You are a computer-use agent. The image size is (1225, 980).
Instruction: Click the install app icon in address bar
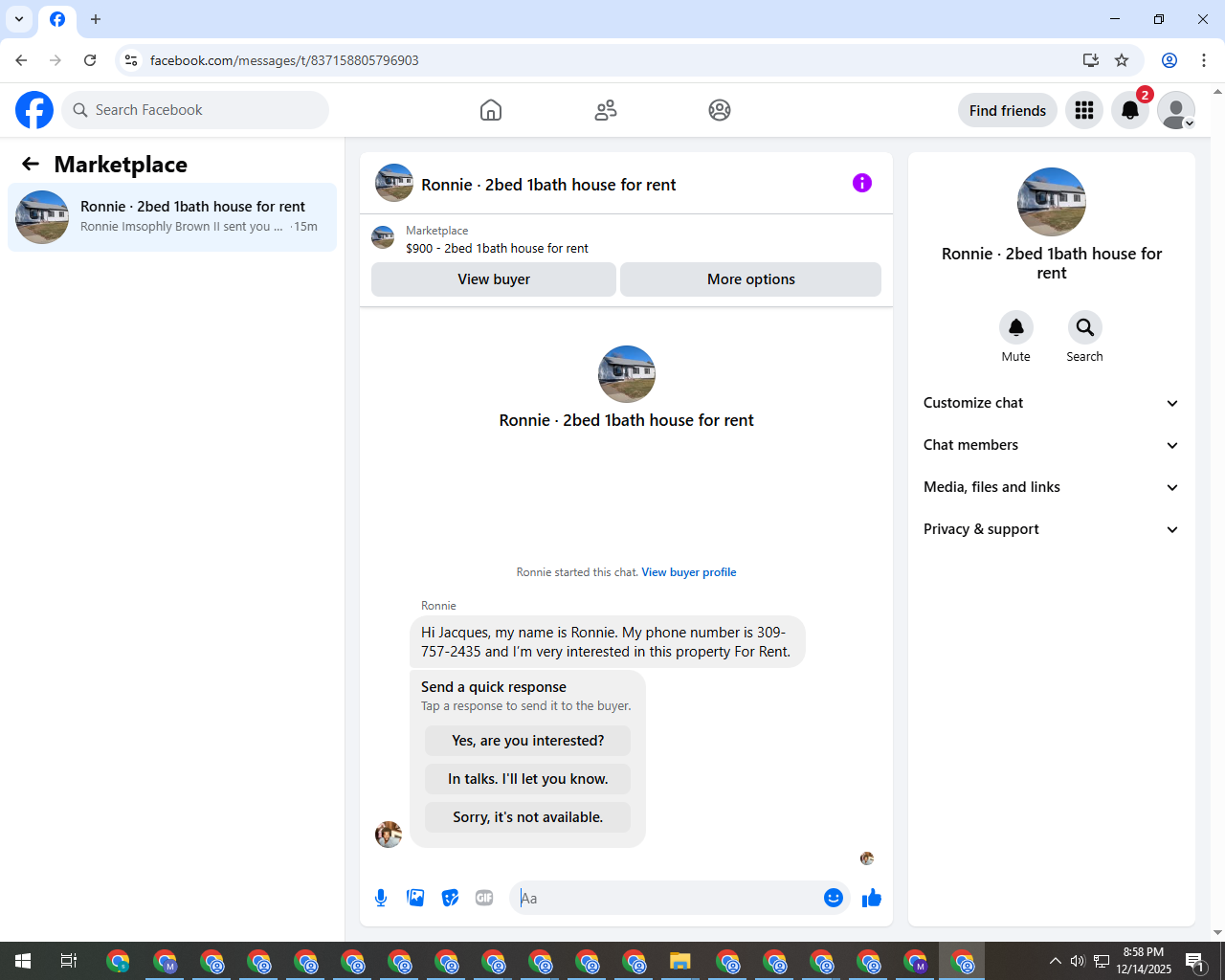(1091, 60)
